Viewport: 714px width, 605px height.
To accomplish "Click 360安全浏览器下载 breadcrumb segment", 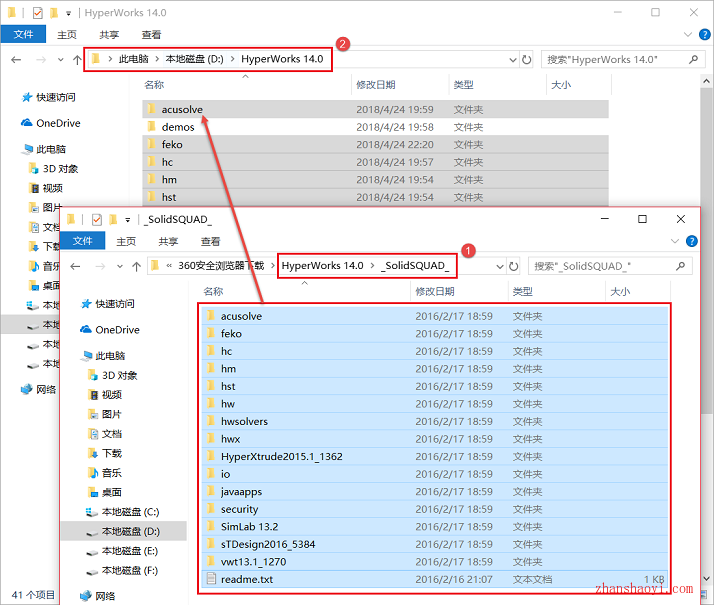I will pyautogui.click(x=221, y=265).
